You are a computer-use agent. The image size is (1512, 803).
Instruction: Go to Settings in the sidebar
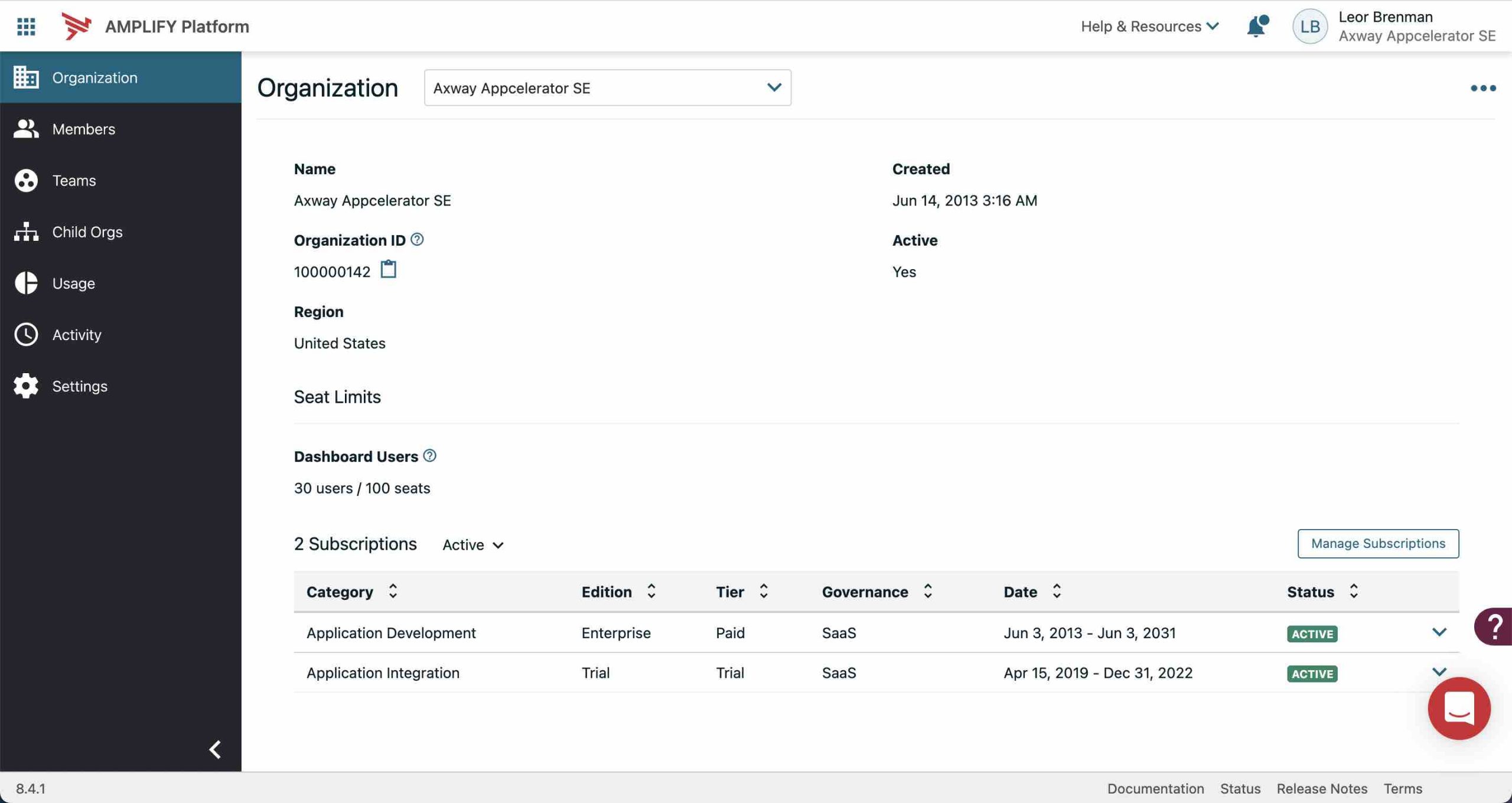[x=120, y=386]
